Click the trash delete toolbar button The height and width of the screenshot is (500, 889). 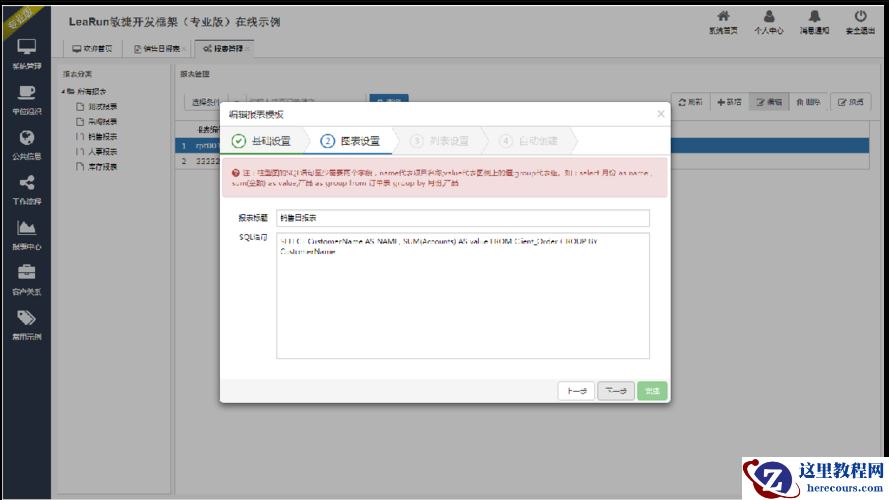tap(808, 102)
